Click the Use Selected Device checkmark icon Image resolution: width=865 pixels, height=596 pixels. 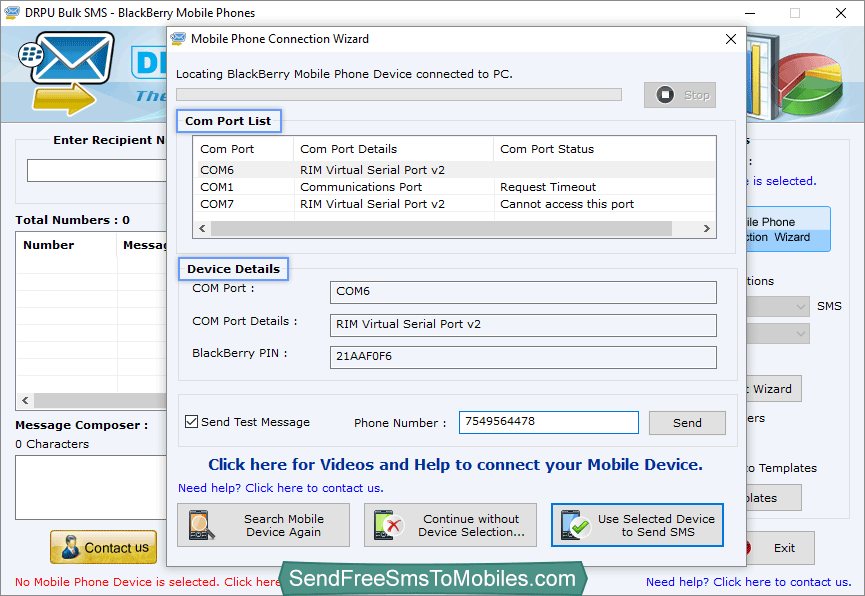tap(575, 525)
